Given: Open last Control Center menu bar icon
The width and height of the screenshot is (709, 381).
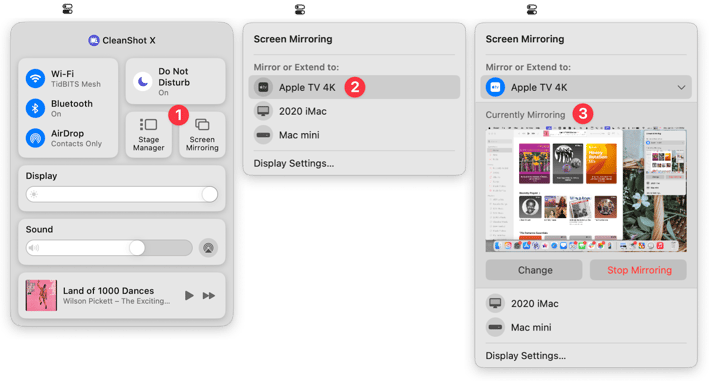Looking at the screenshot, I should coord(532,9).
